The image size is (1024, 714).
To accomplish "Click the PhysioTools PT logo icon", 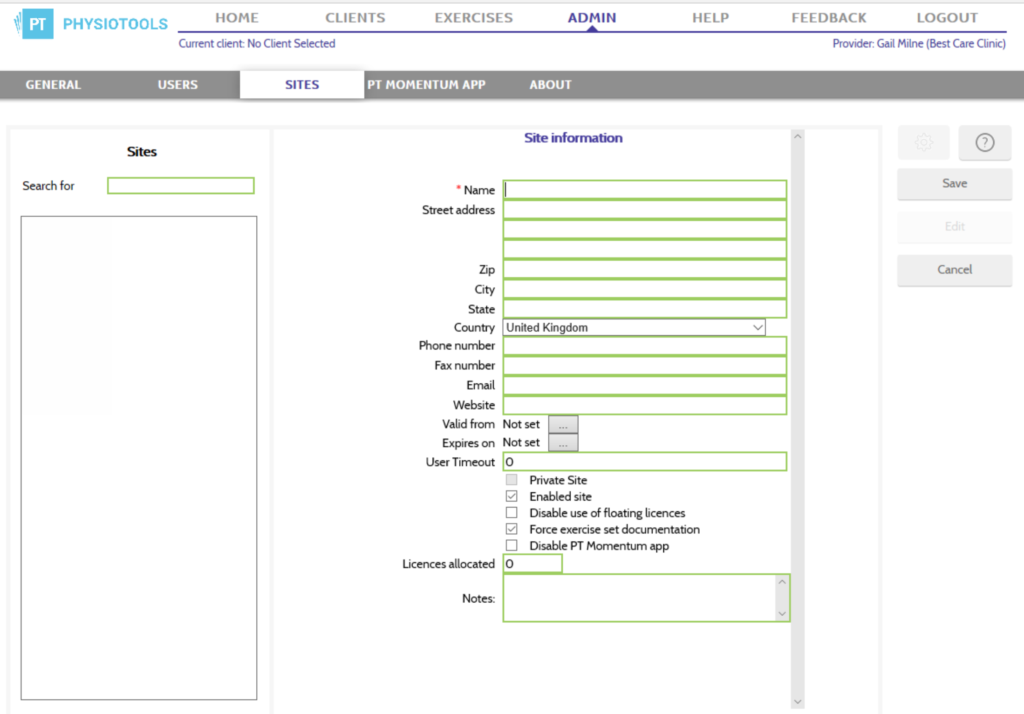I will 34,24.
